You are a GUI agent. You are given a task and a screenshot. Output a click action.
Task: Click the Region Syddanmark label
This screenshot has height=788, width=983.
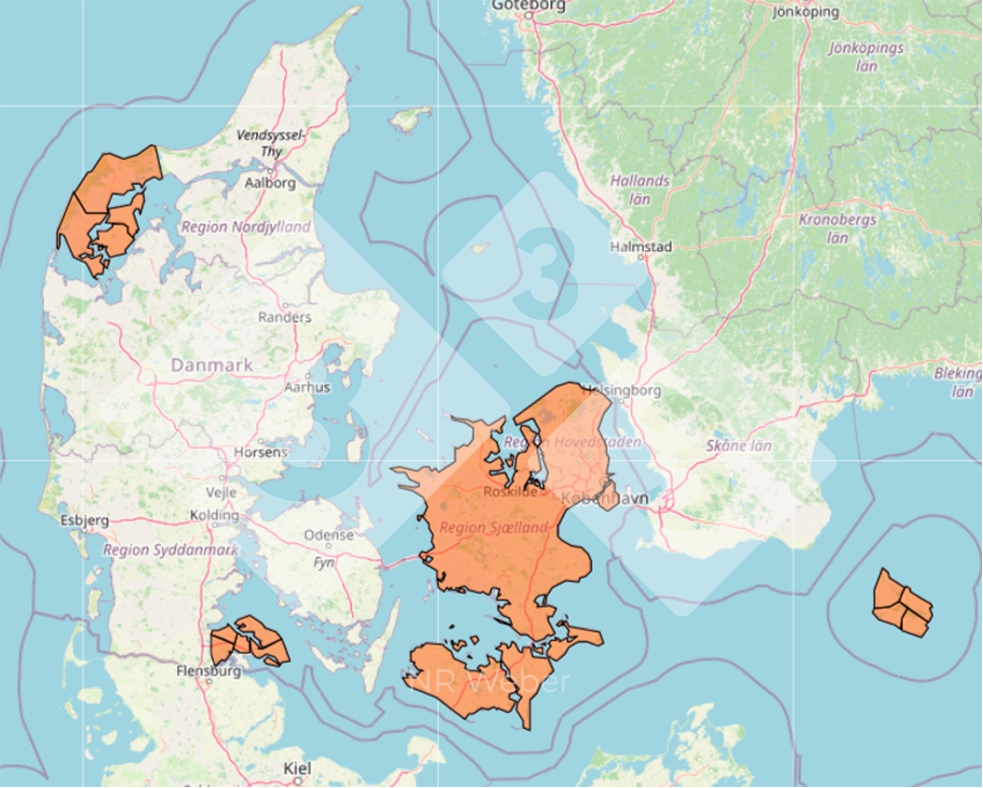tap(171, 550)
